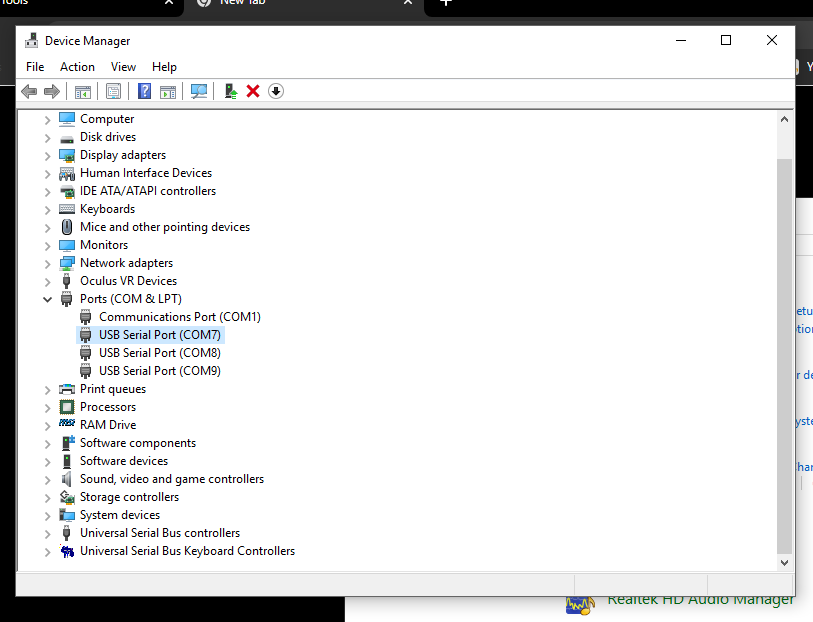Click the Disable device down-arrow icon
Screen dimensions: 813x622
click(276, 91)
